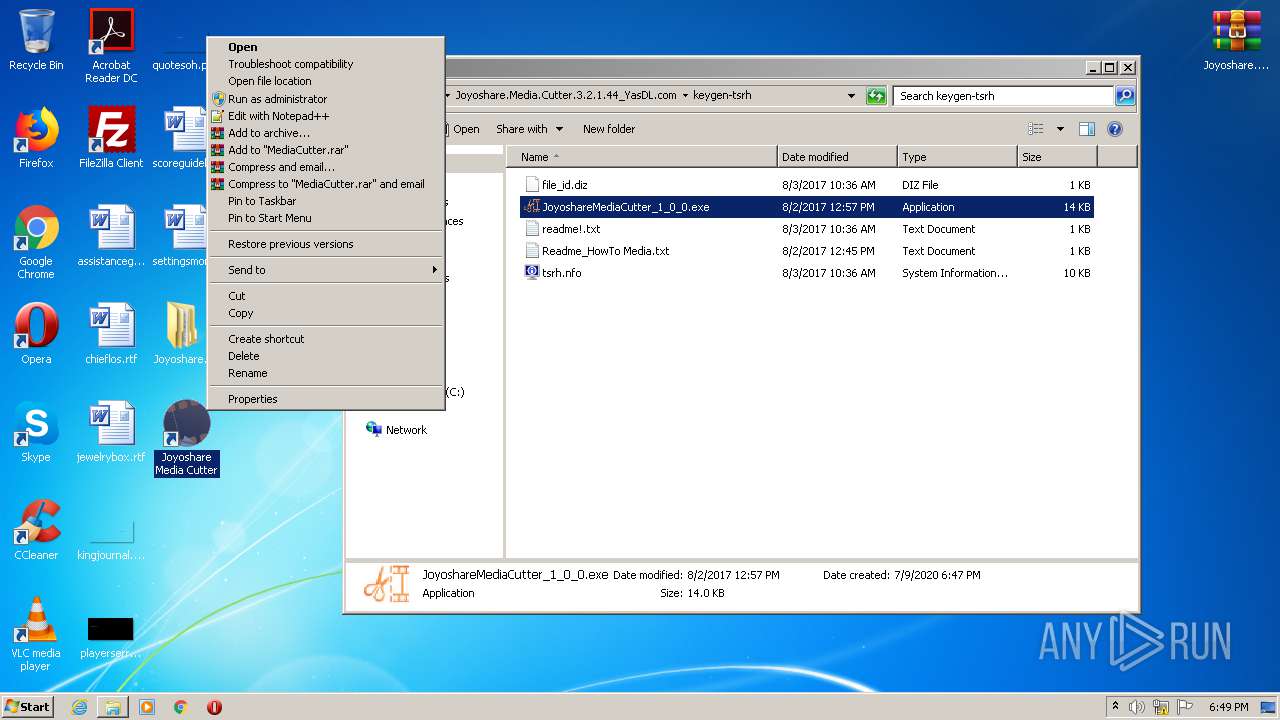Expand the keygen-tsrh breadcrumb segment
Viewport: 1280px width, 720px height.
pyautogui.click(x=686, y=96)
